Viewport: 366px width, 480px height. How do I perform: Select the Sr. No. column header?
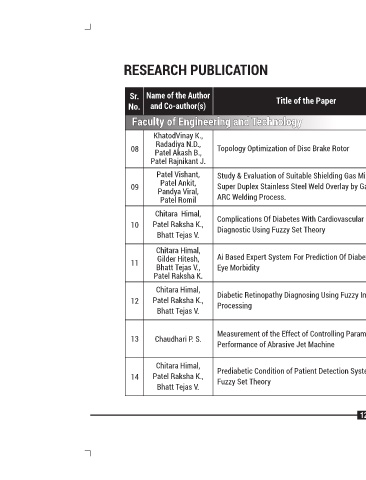tap(134, 101)
